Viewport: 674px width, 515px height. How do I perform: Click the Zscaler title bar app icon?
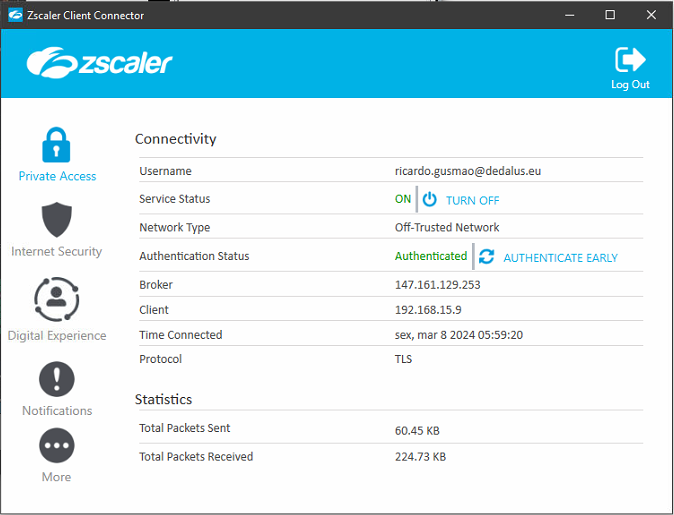pyautogui.click(x=15, y=15)
